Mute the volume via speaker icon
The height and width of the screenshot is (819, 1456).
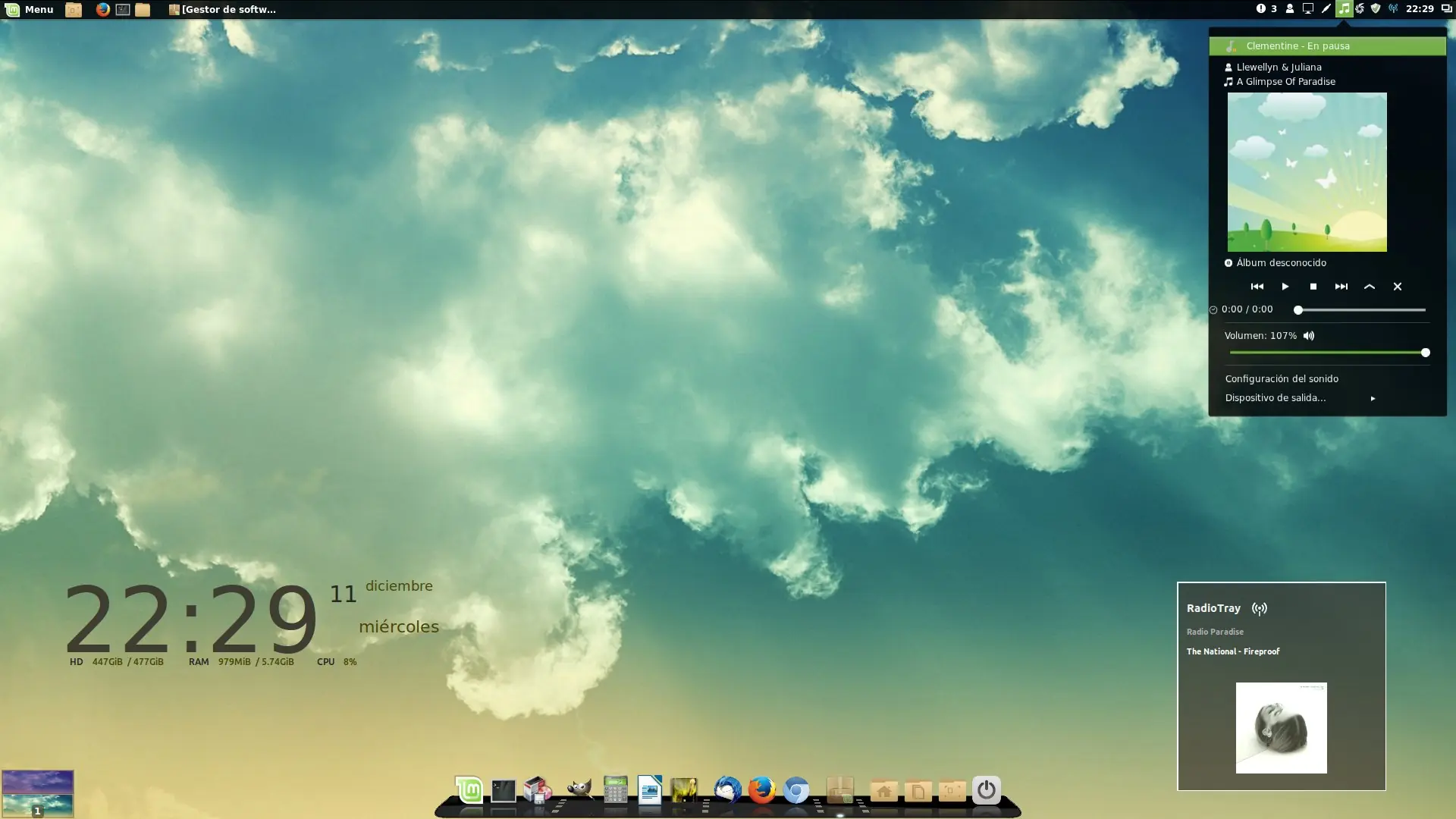[1308, 336]
